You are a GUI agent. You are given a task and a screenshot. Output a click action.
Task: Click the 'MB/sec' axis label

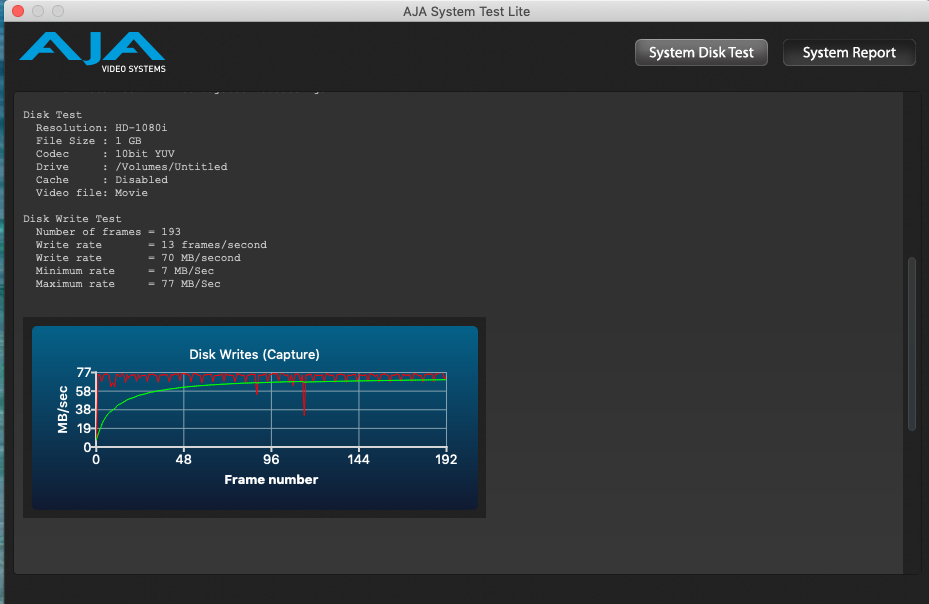[63, 410]
